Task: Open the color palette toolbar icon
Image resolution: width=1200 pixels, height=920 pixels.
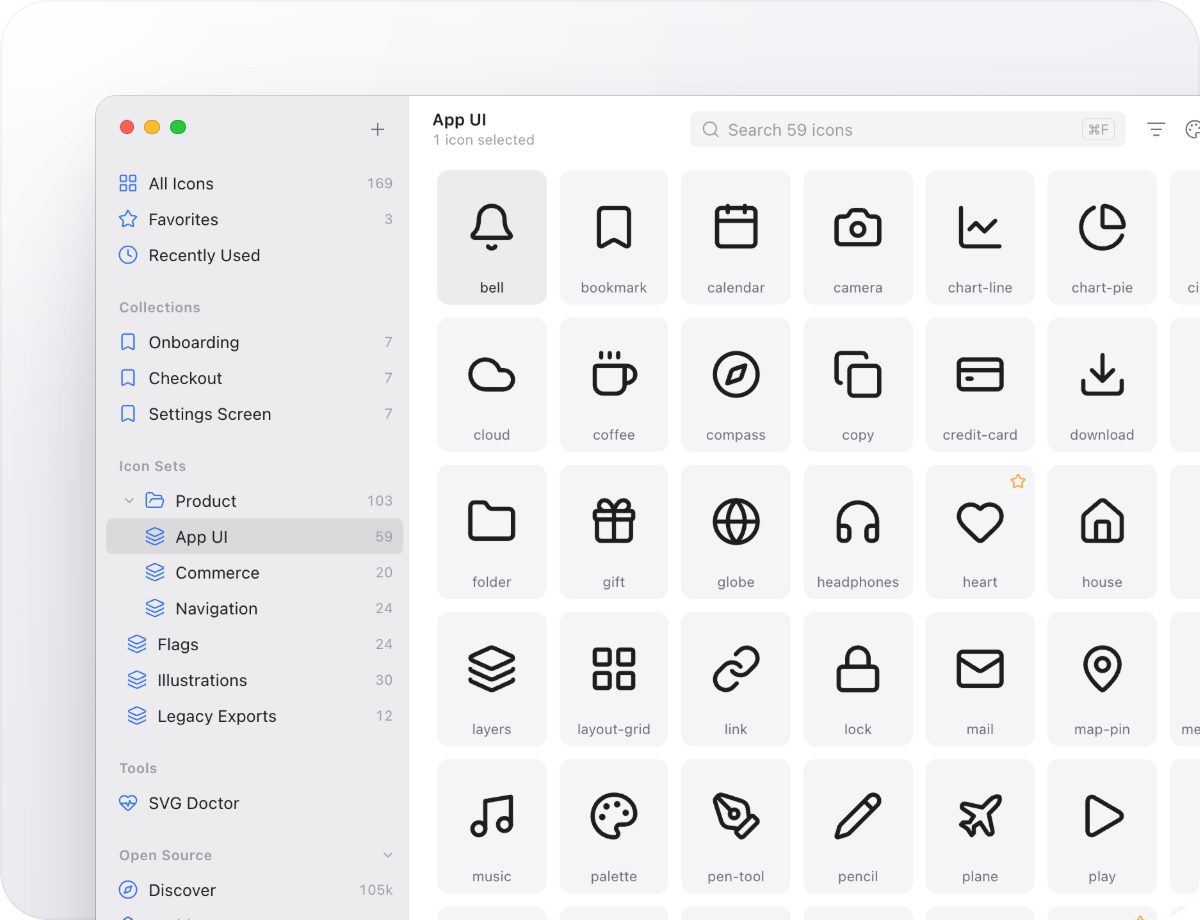Action: pos(1193,129)
